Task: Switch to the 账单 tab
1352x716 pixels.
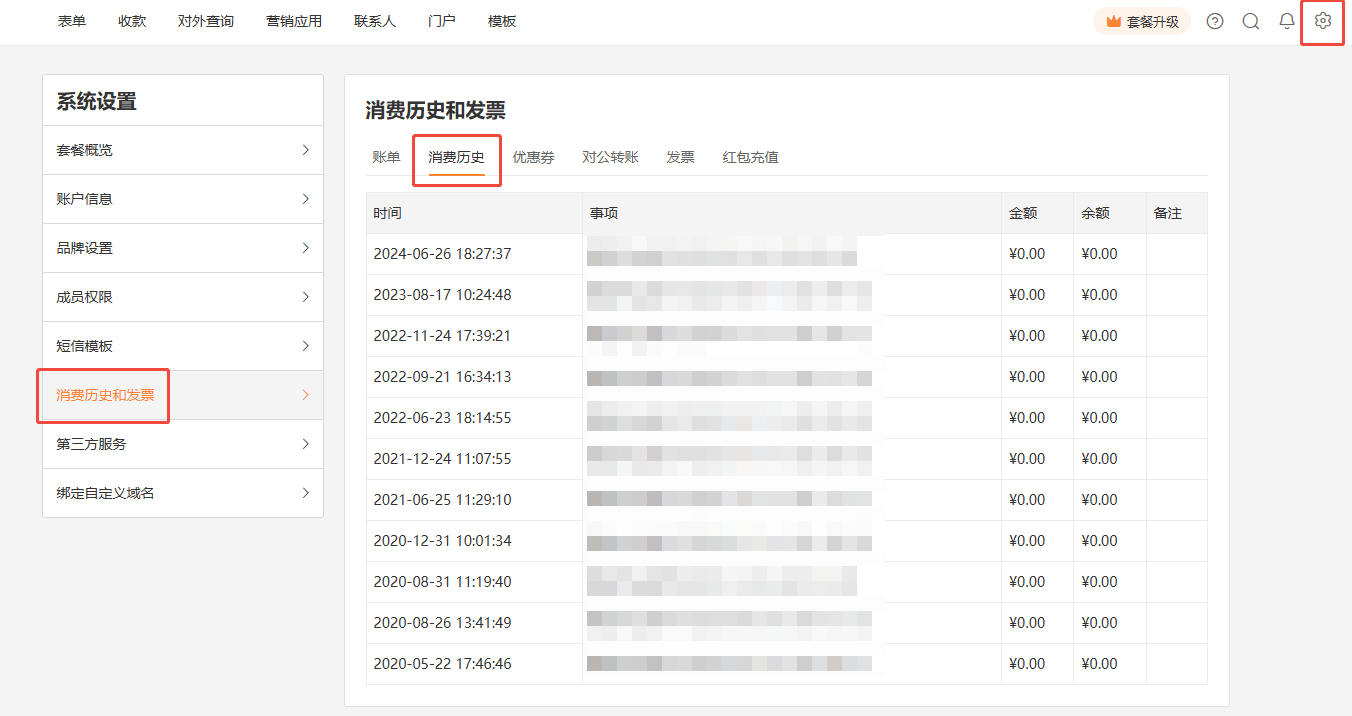Action: 386,157
